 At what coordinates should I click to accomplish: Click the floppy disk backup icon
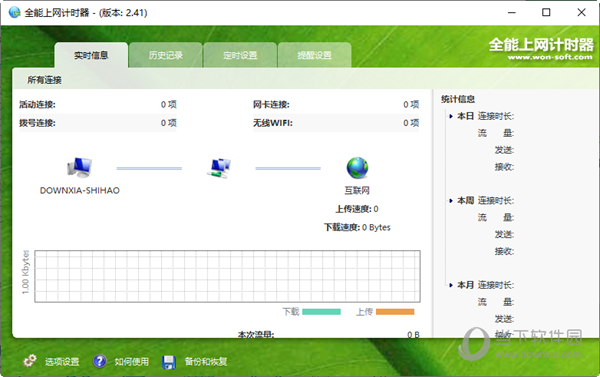point(169,362)
